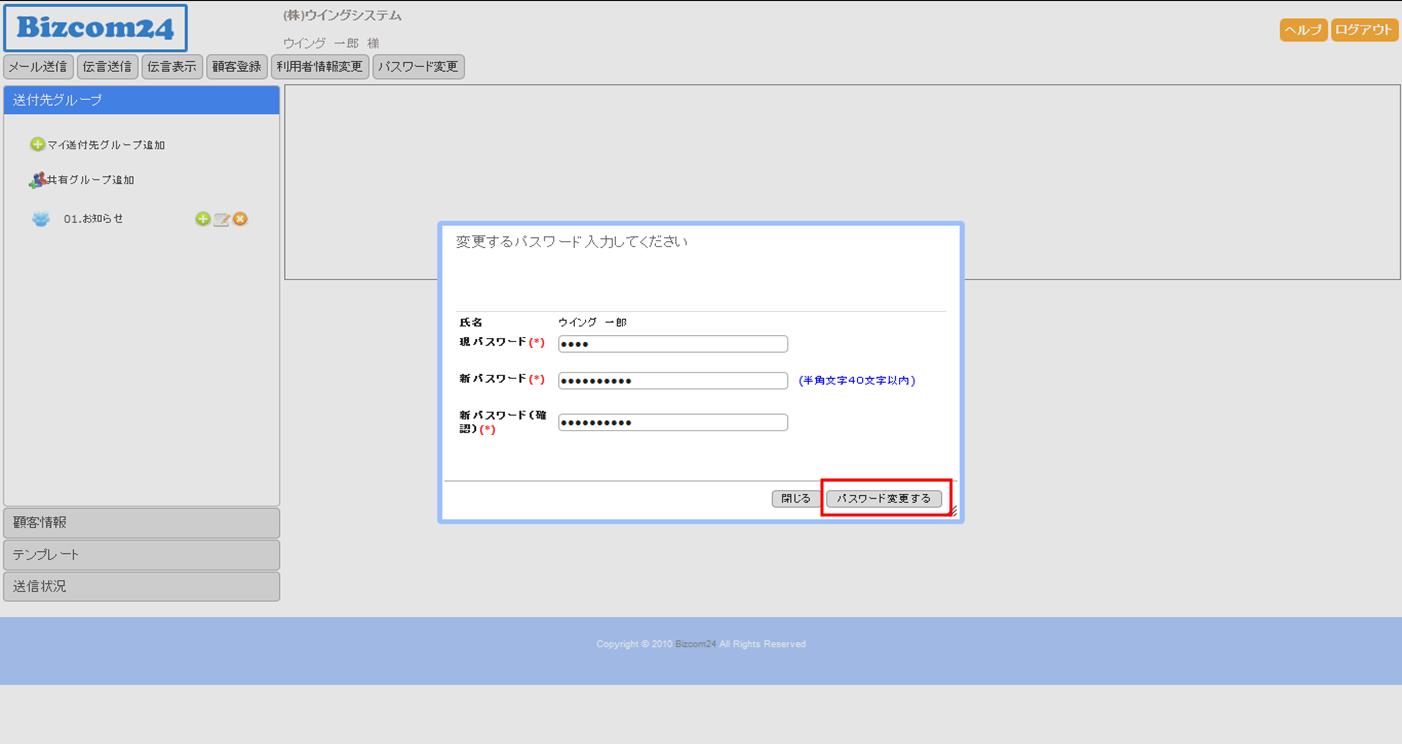Click the people icon for 共有グループ追加
Screen dimensions: 1402x744
click(38, 180)
